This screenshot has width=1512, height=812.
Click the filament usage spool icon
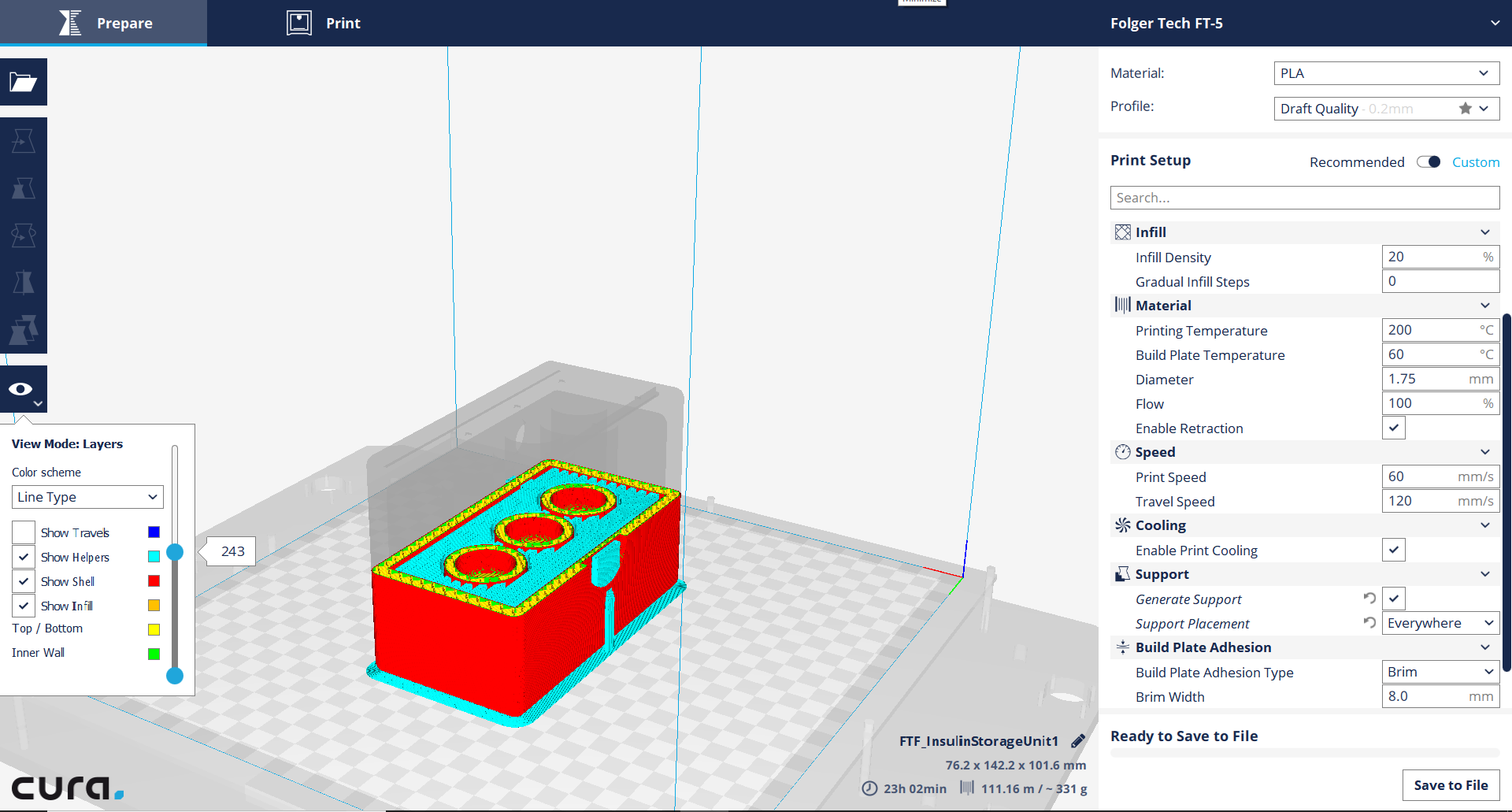(967, 788)
